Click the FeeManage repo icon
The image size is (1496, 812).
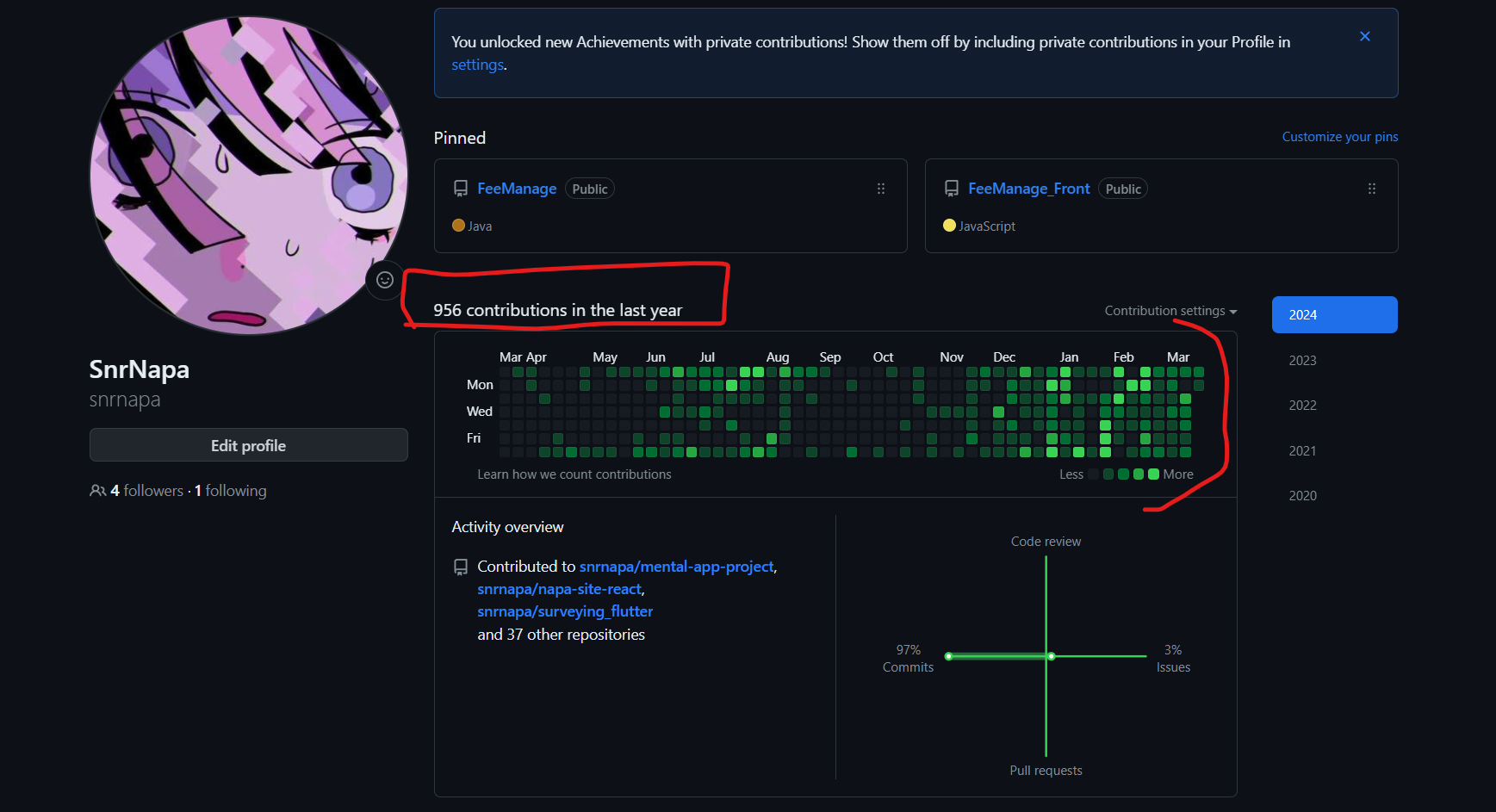[x=461, y=189]
